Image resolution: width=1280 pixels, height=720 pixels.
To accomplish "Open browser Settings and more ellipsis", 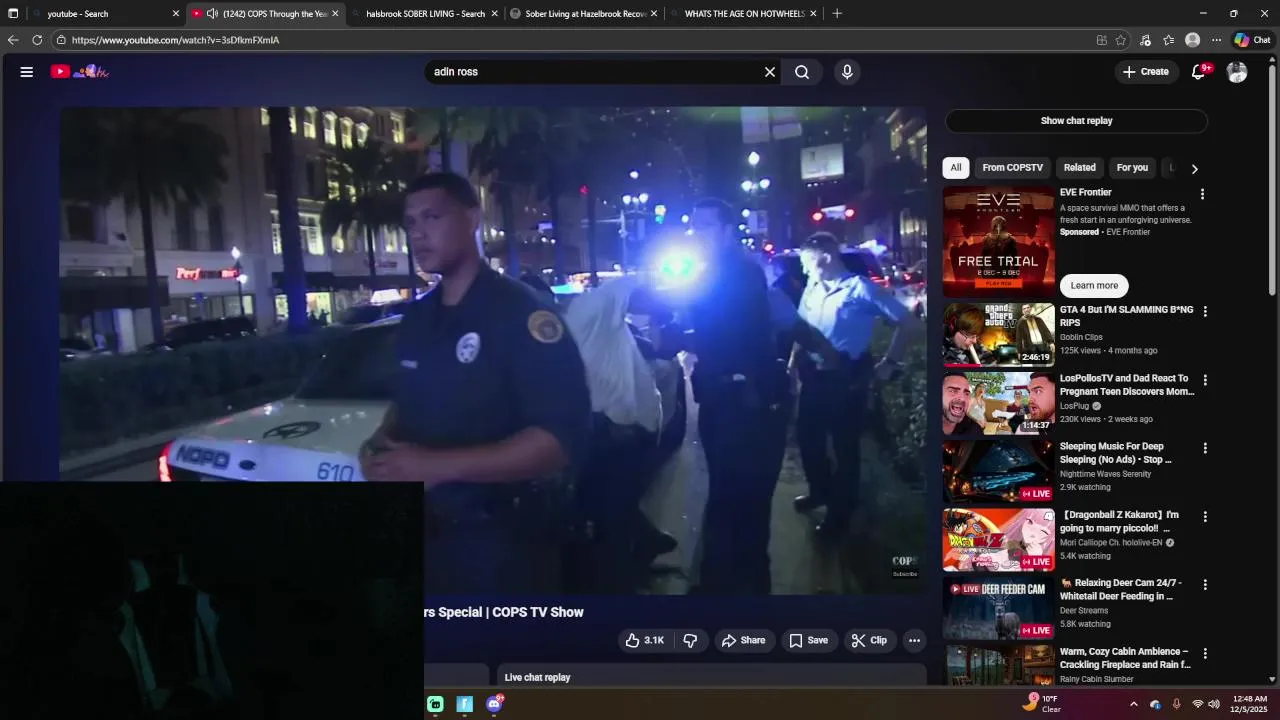I will [x=1216, y=40].
